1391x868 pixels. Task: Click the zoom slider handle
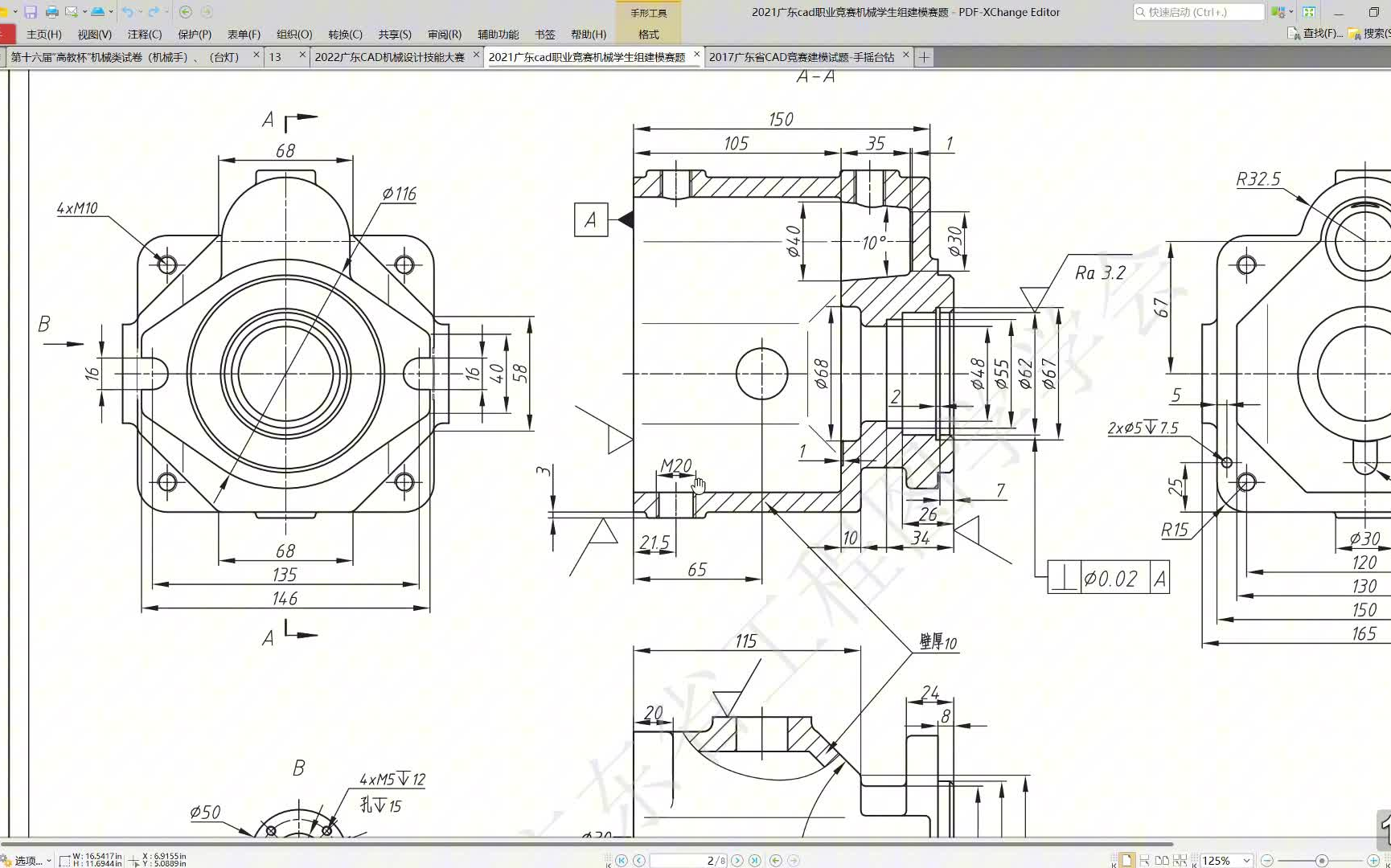1321,860
